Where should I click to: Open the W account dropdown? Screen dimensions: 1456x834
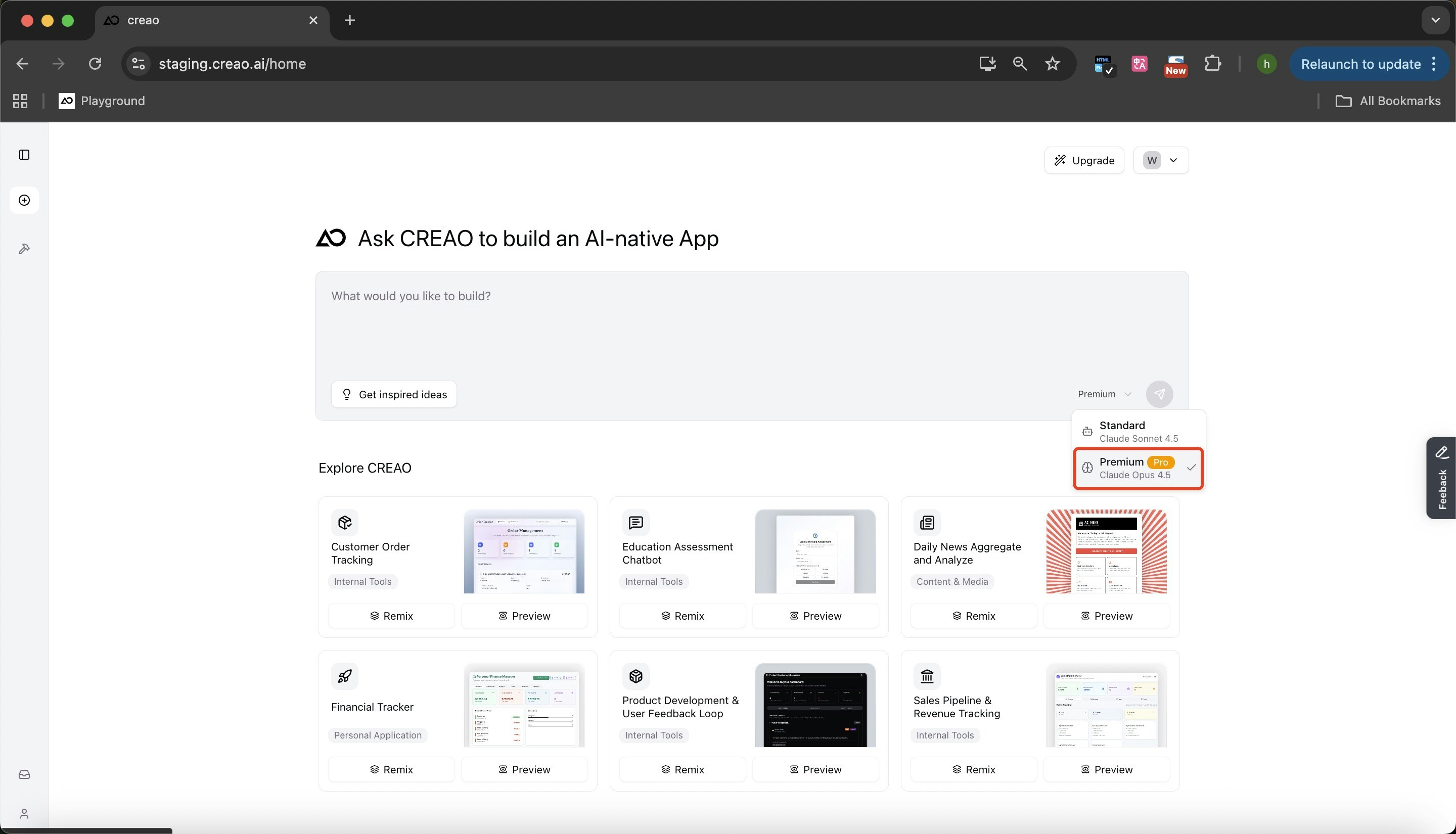(x=1160, y=160)
